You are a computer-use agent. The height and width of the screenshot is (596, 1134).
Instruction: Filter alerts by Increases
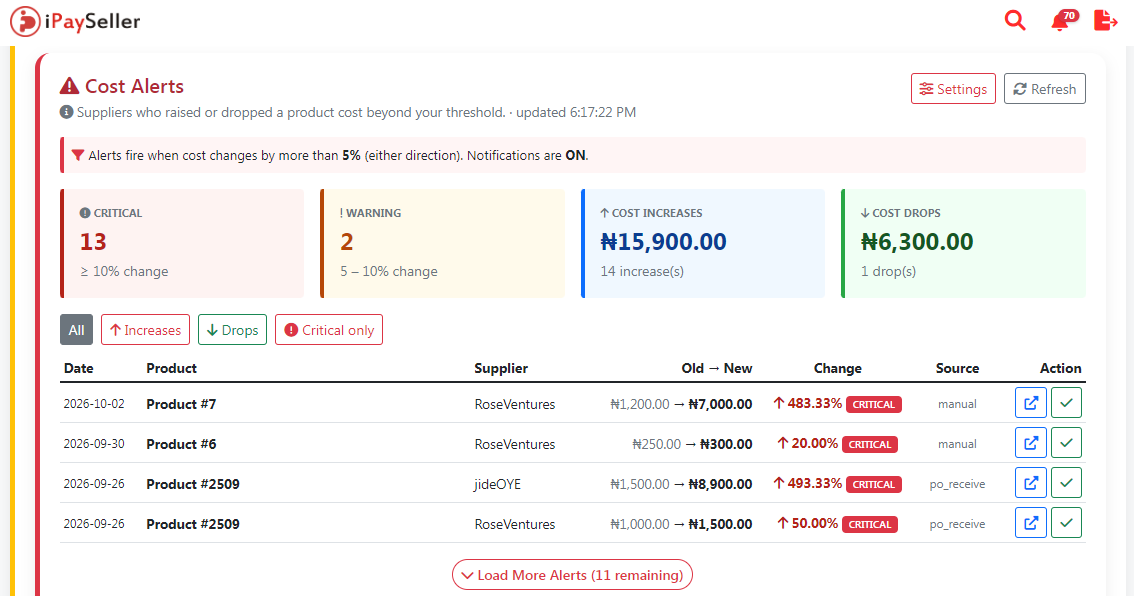point(145,330)
